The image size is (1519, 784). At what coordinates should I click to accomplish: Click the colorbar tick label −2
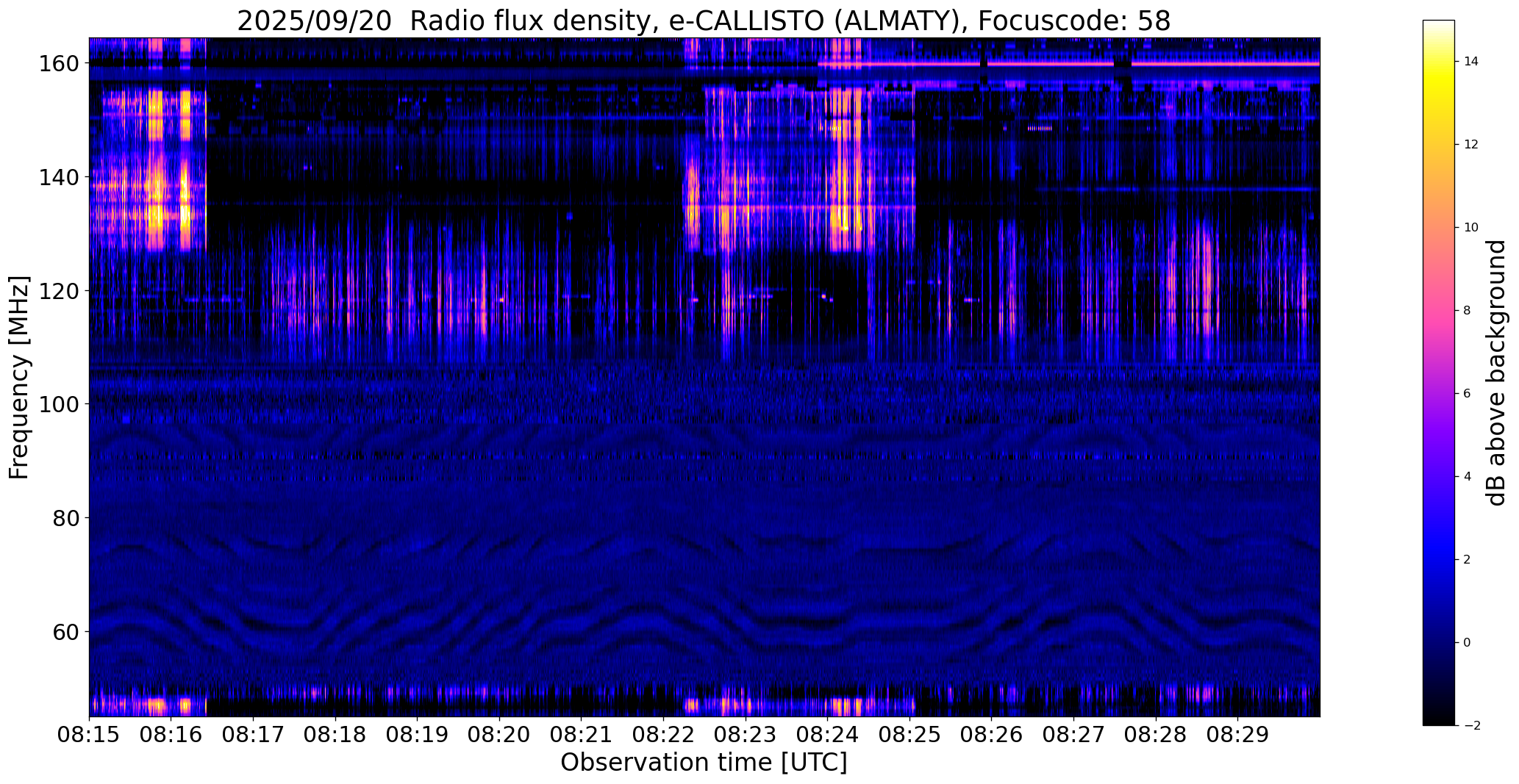(x=1472, y=726)
